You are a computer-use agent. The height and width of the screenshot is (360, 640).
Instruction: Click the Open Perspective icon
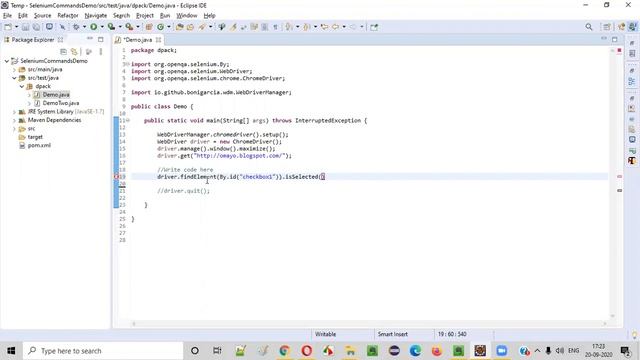point(607,27)
